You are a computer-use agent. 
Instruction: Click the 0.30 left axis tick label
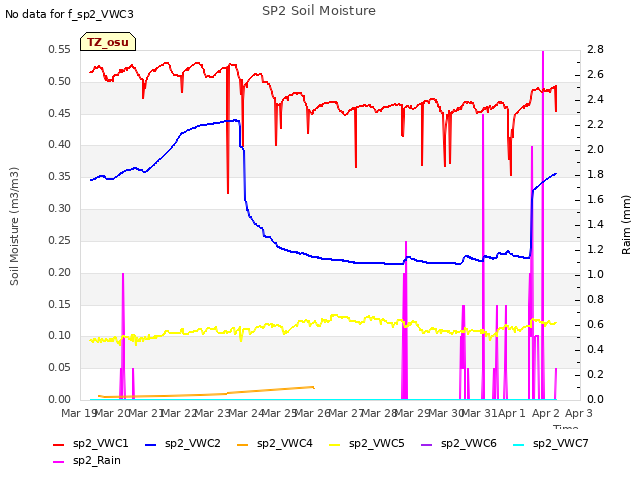[x=59, y=209]
